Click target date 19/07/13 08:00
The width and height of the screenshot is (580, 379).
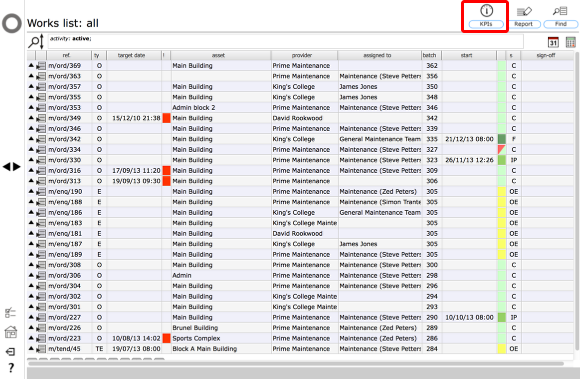coord(136,349)
